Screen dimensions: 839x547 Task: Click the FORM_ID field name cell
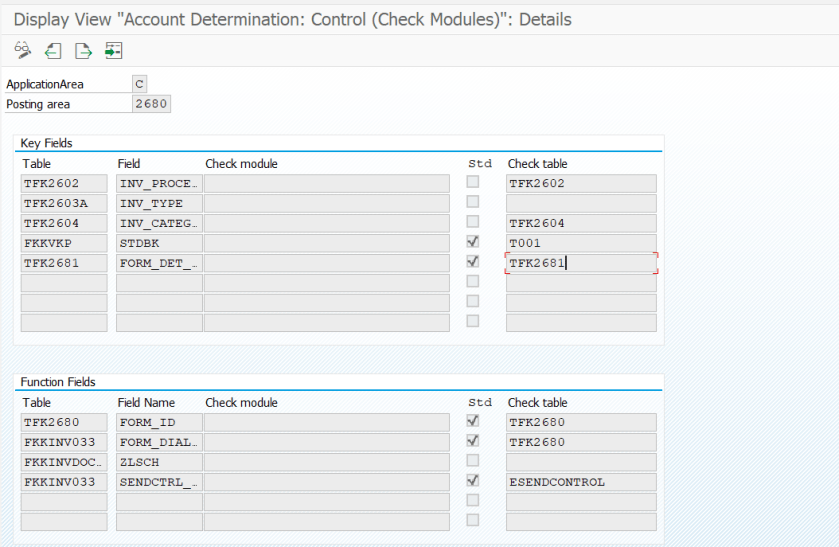[x=158, y=422]
